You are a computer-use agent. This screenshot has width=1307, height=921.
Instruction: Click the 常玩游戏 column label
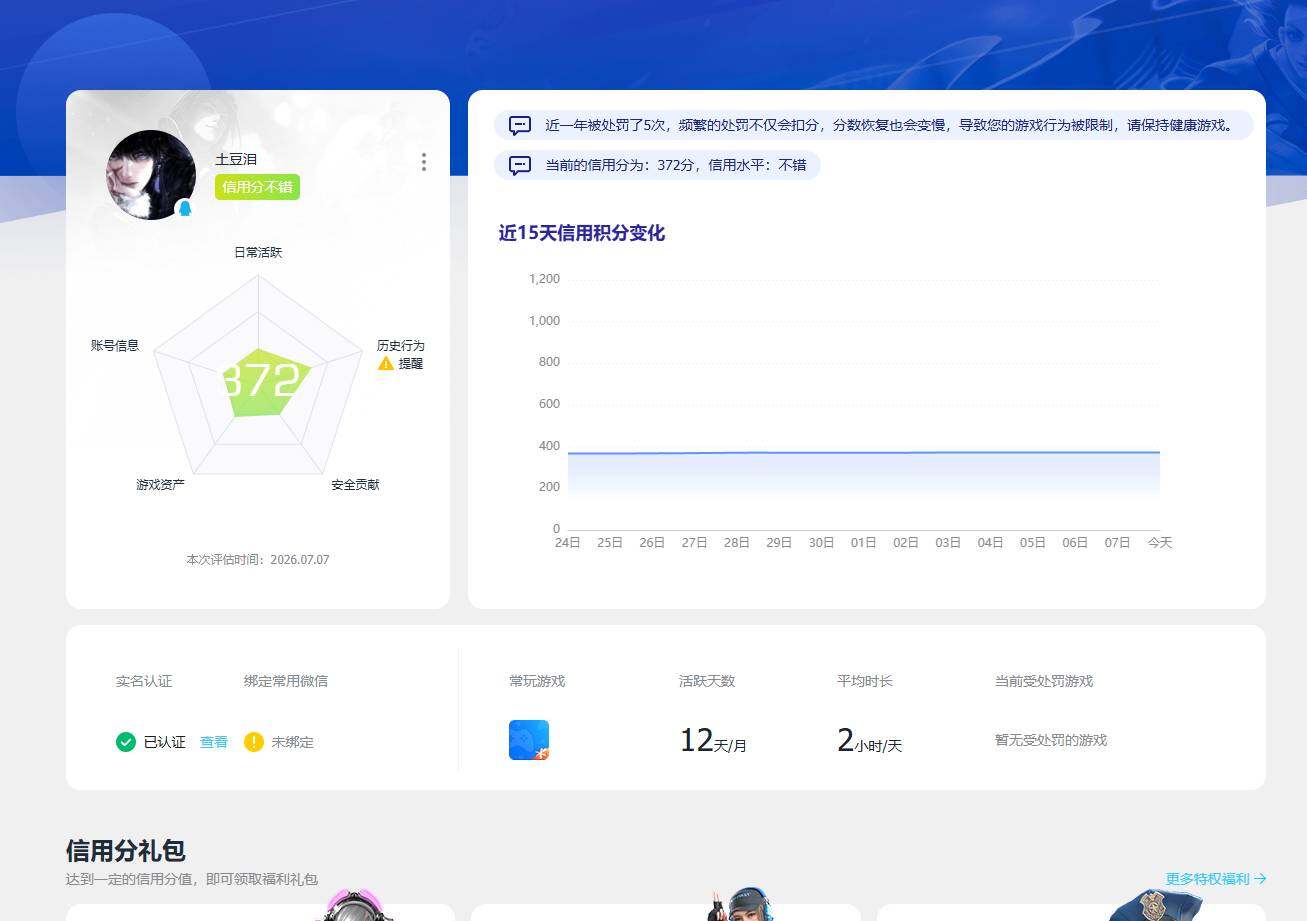click(537, 682)
